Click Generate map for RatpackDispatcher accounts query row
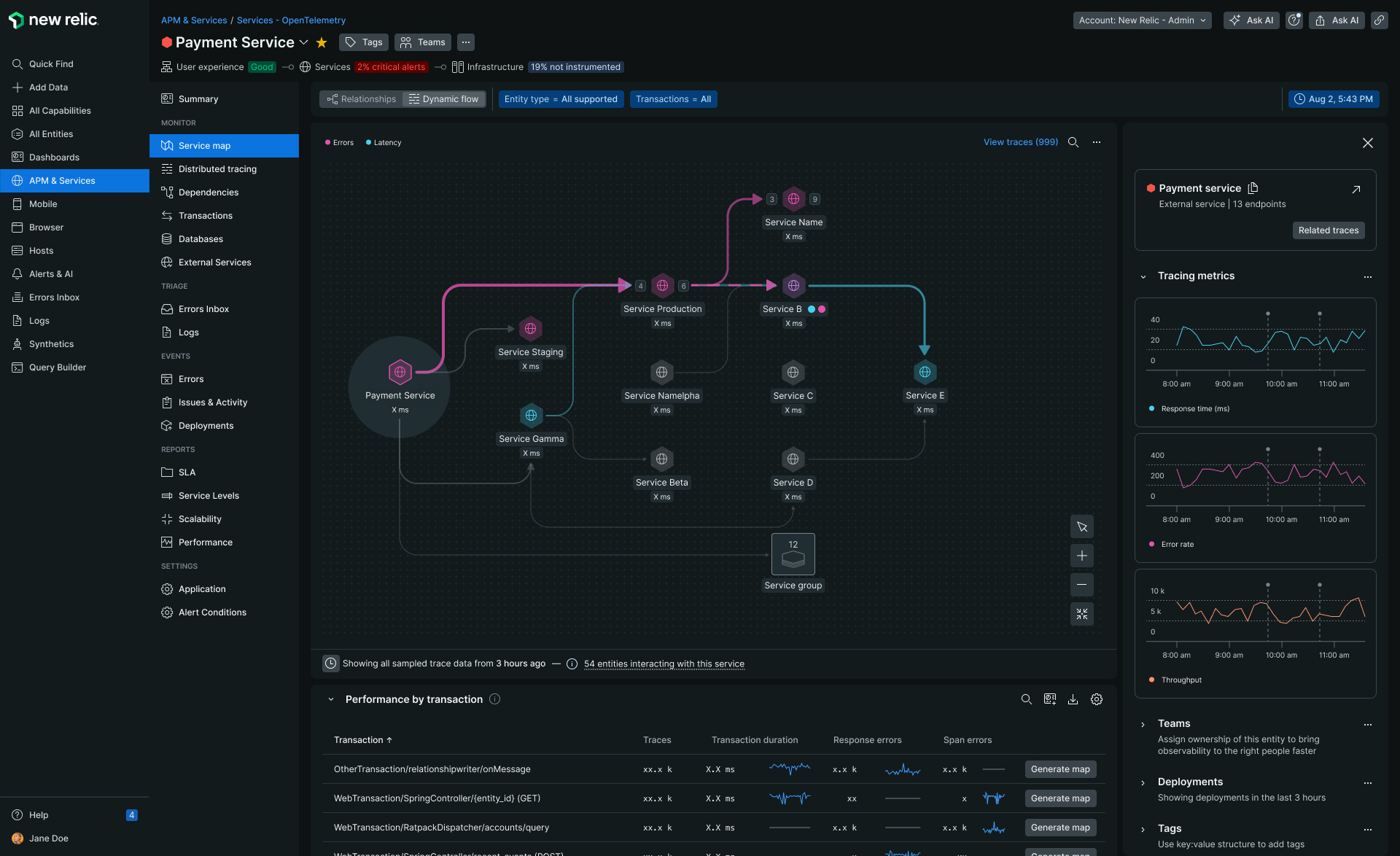 click(1060, 828)
